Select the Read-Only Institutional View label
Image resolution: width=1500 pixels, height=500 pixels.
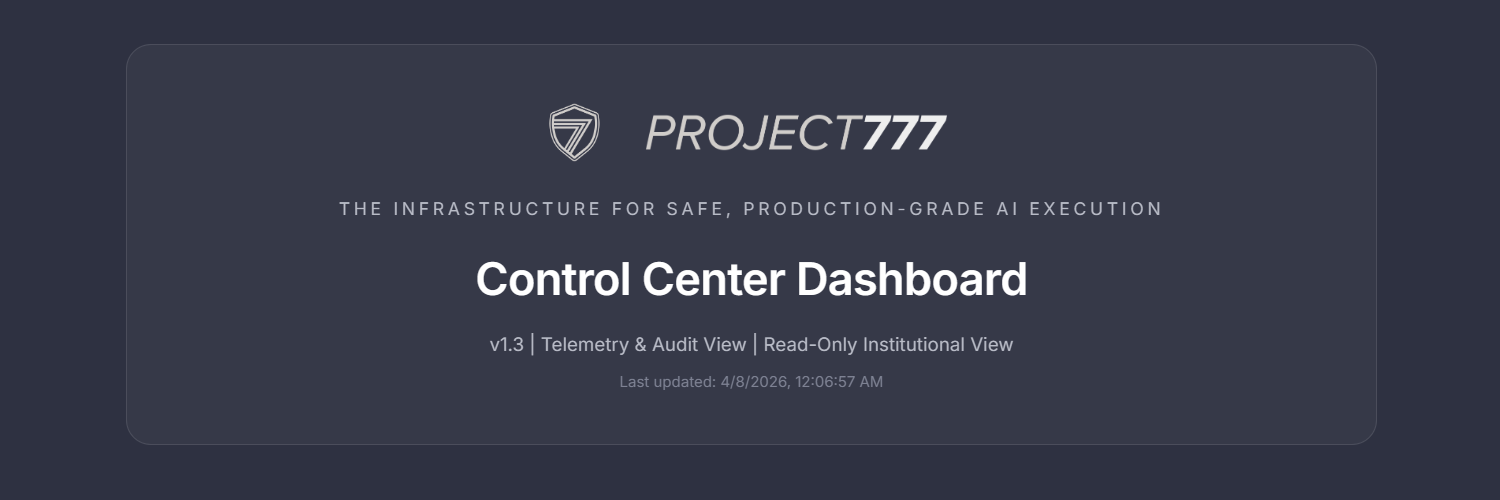[x=888, y=345]
